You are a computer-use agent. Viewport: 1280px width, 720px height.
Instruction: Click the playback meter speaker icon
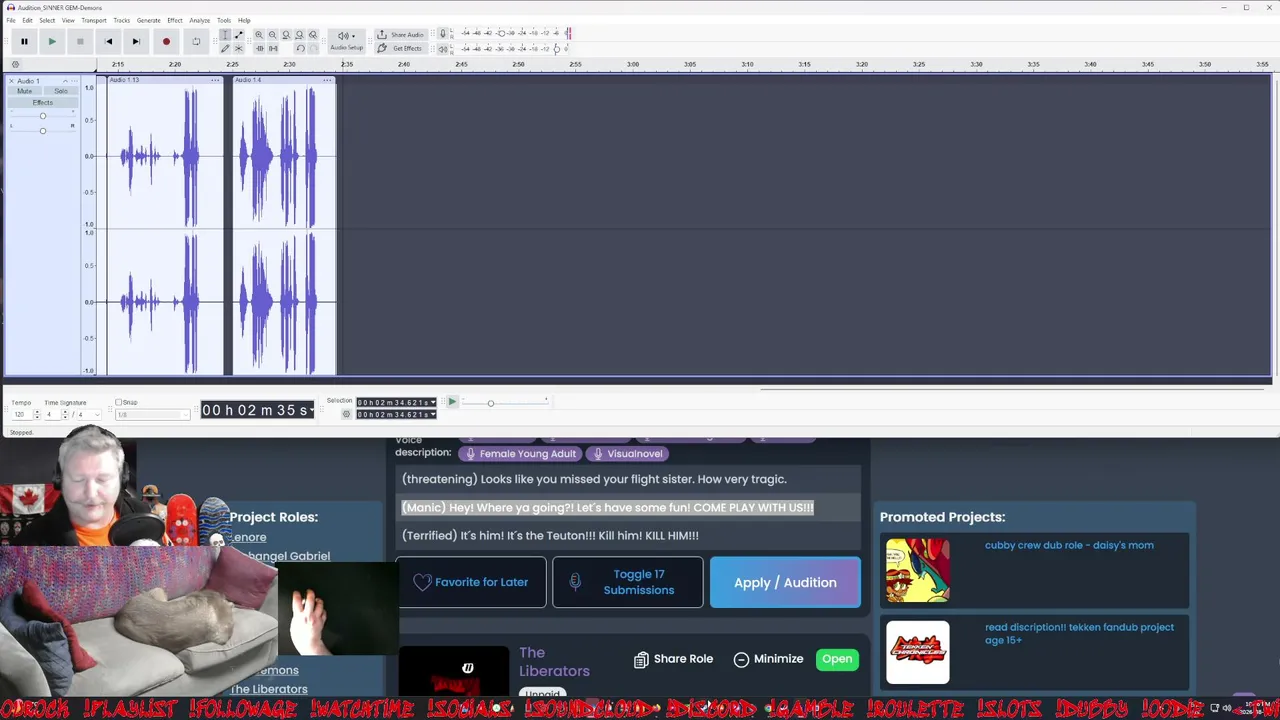[443, 48]
